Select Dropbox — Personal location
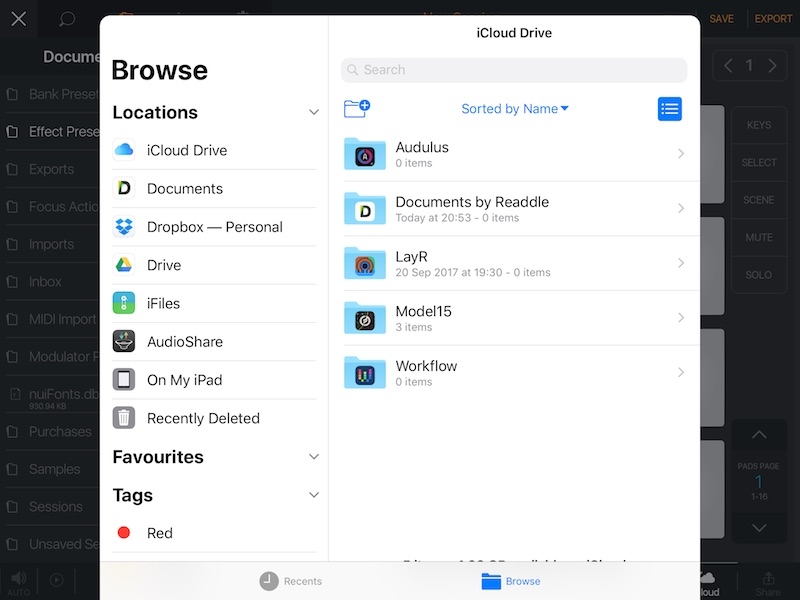 pos(214,227)
